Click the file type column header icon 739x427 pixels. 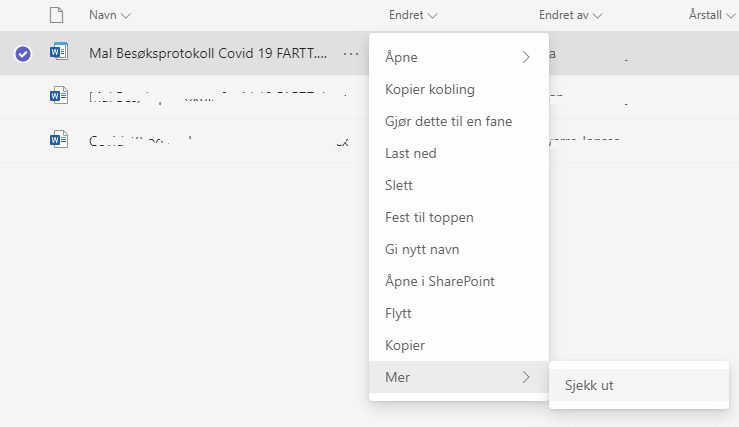[x=57, y=15]
